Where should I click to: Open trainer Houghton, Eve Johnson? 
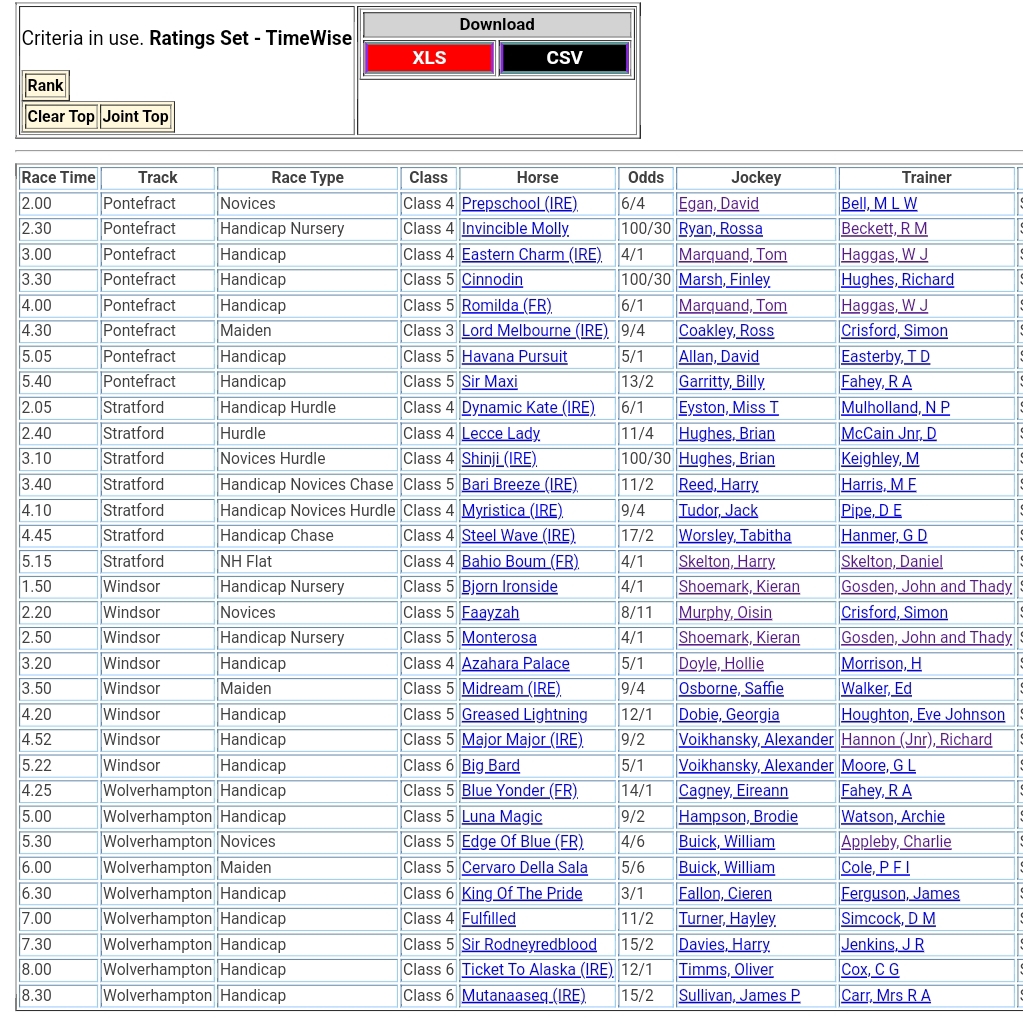922,715
